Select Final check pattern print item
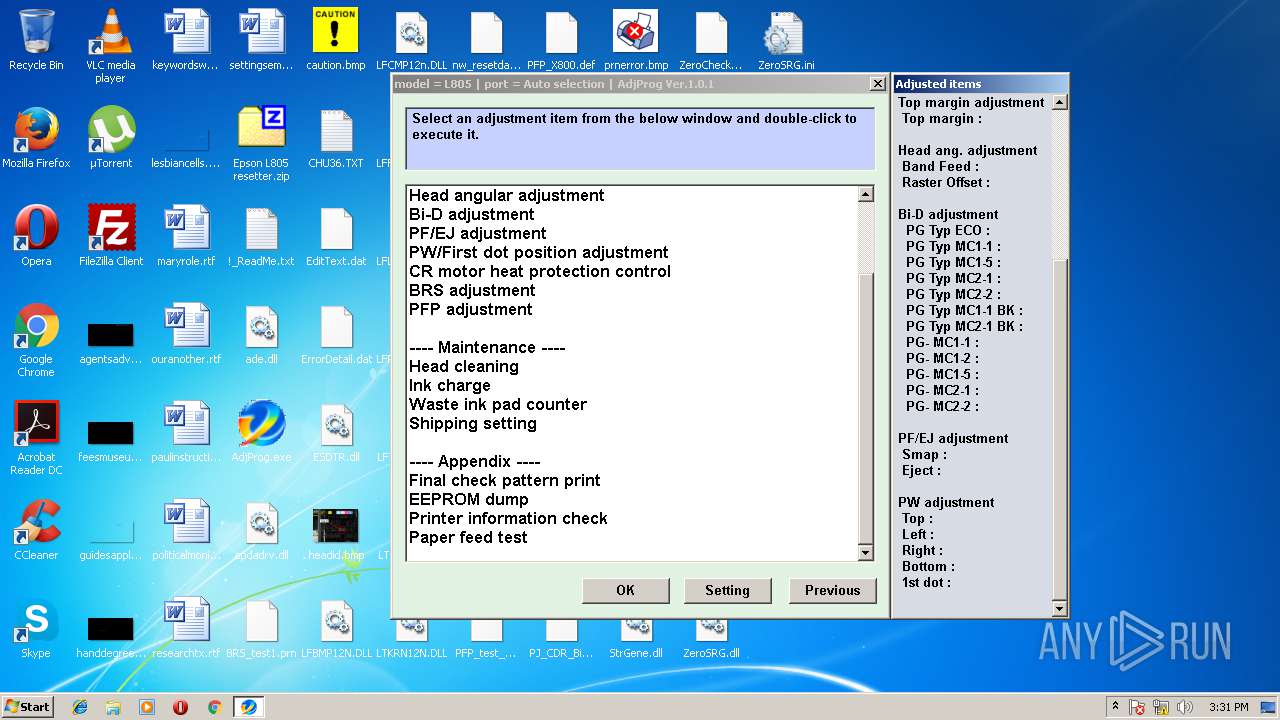The height and width of the screenshot is (720, 1280). [504, 480]
